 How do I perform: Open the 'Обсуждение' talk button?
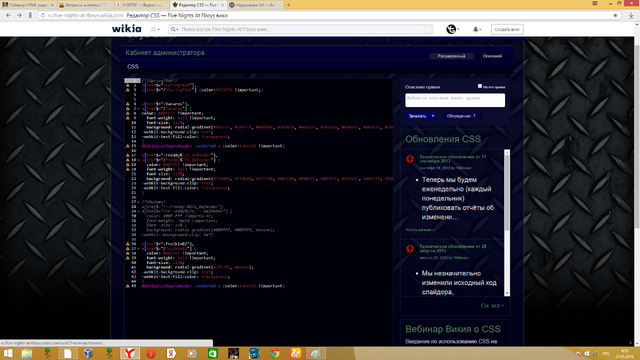click(462, 116)
